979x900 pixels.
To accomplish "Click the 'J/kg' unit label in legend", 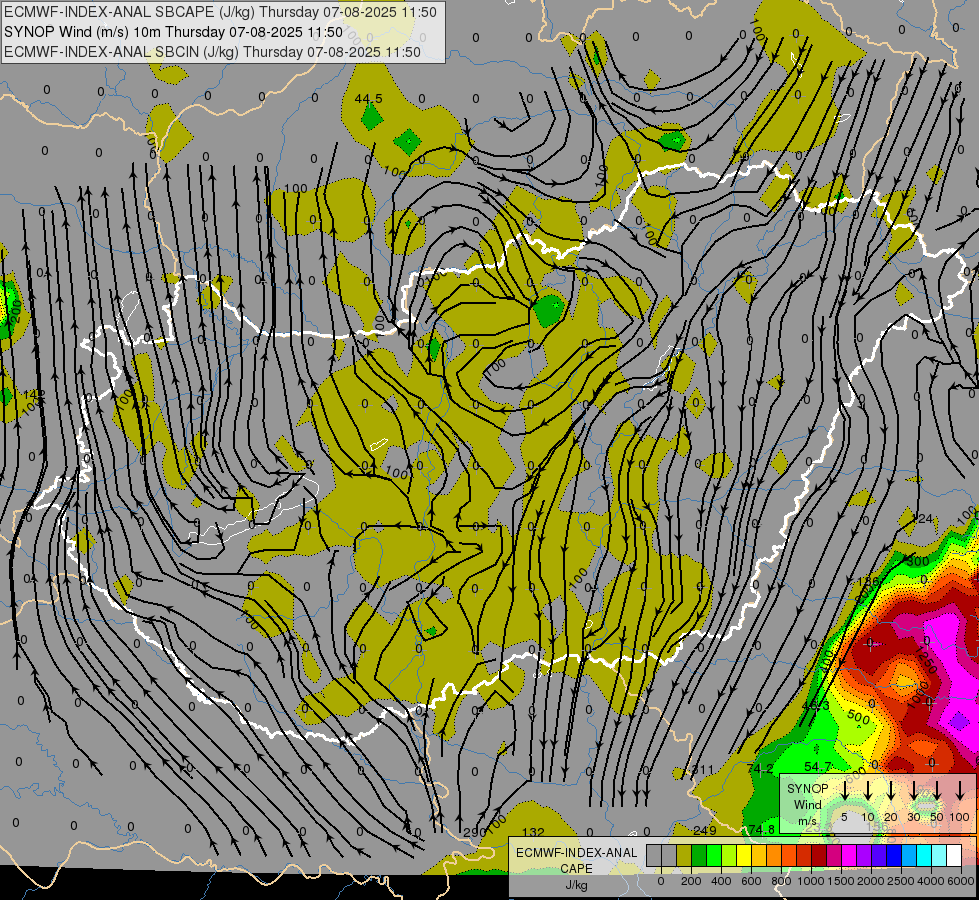I will pyautogui.click(x=576, y=885).
